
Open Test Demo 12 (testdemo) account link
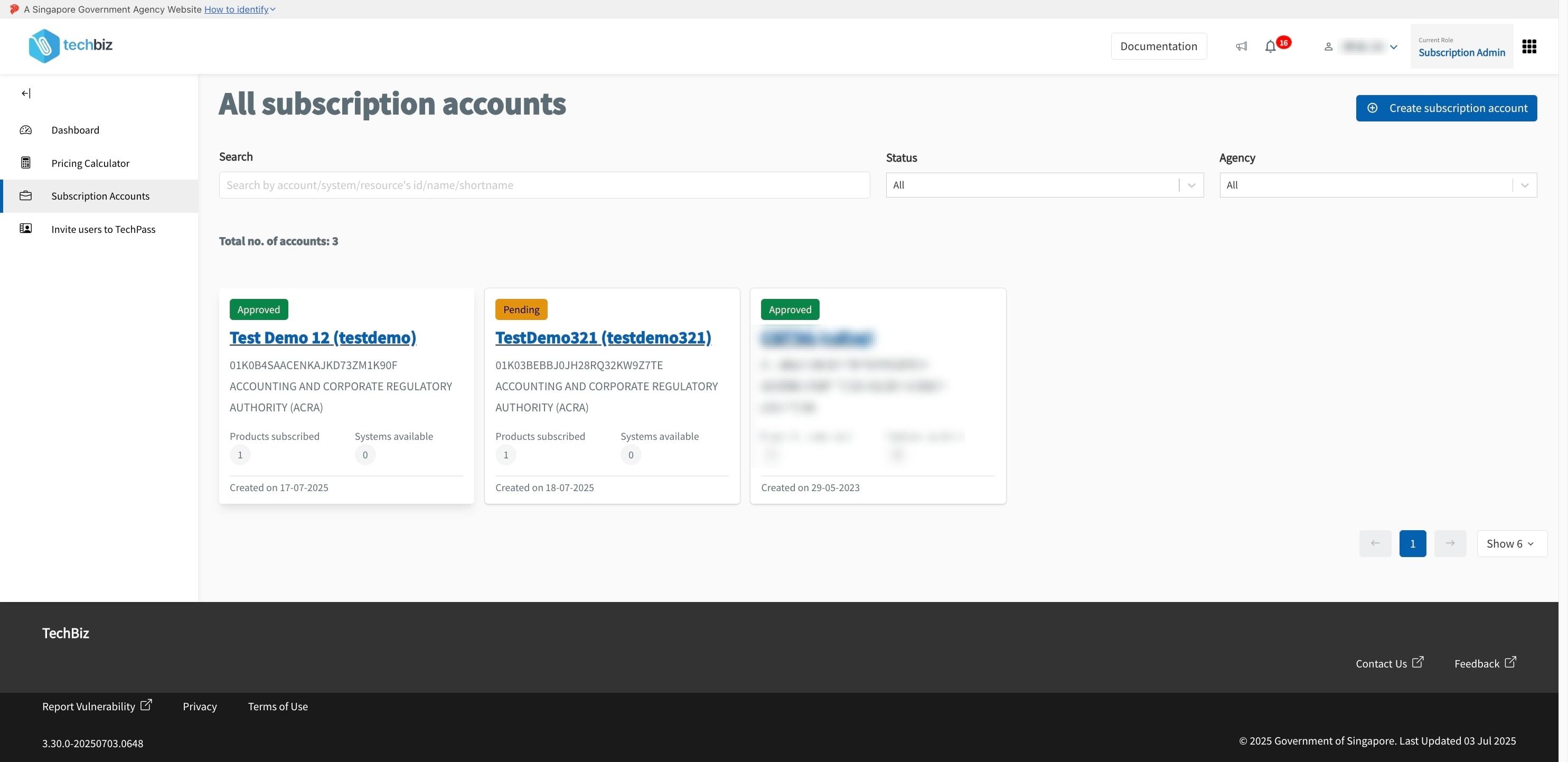pos(323,338)
